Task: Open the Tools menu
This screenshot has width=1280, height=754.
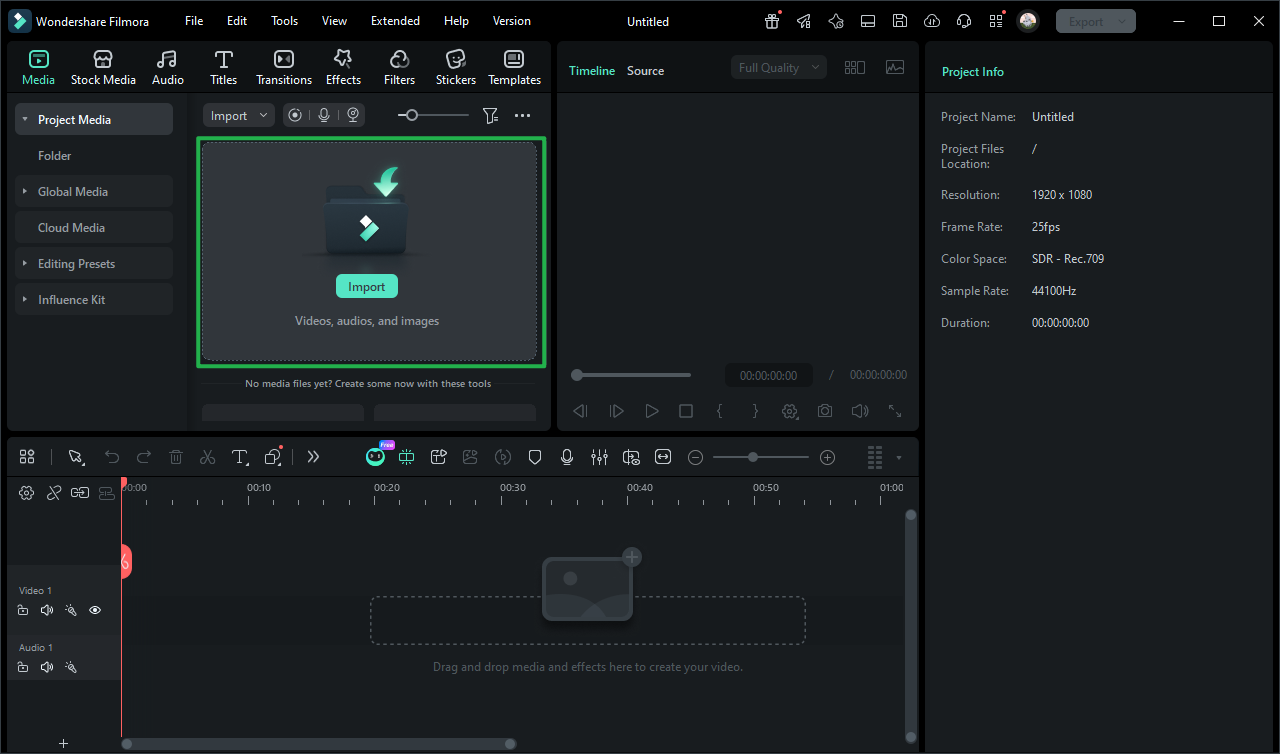Action: 285,21
